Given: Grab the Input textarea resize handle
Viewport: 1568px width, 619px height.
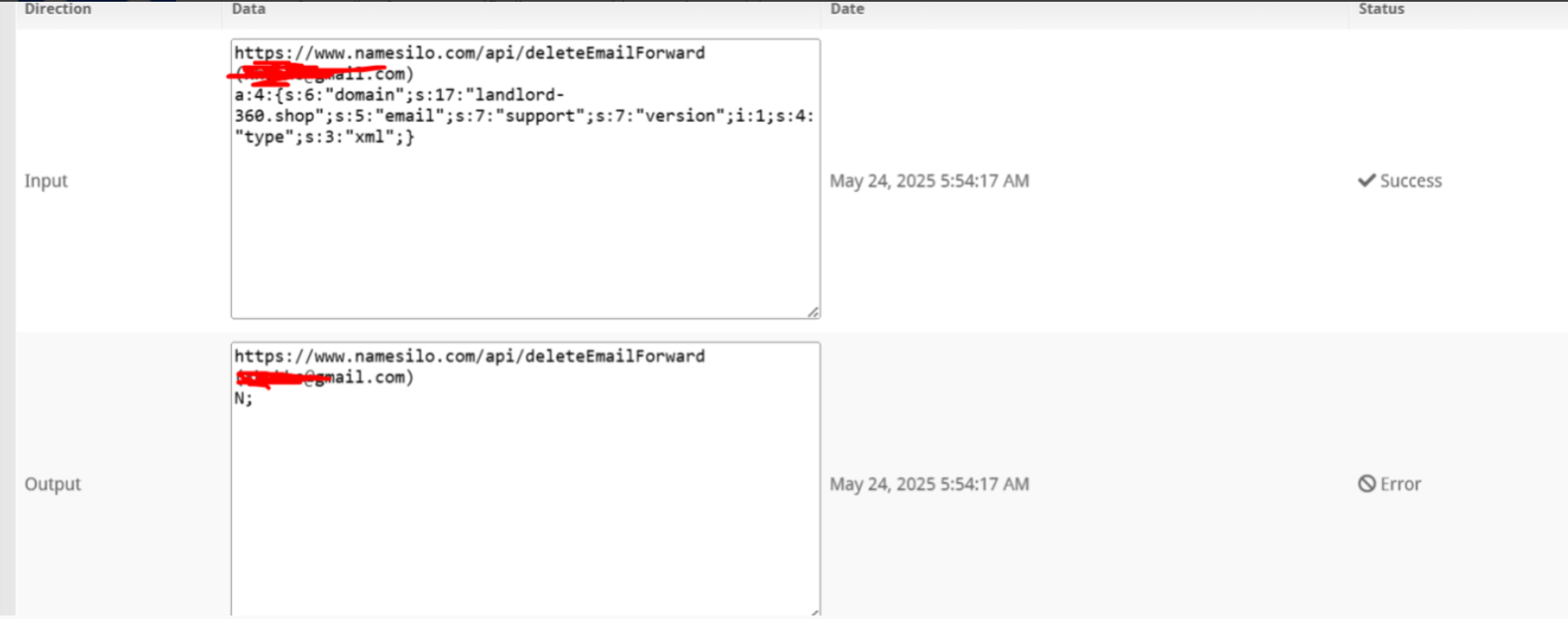Looking at the screenshot, I should (813, 312).
